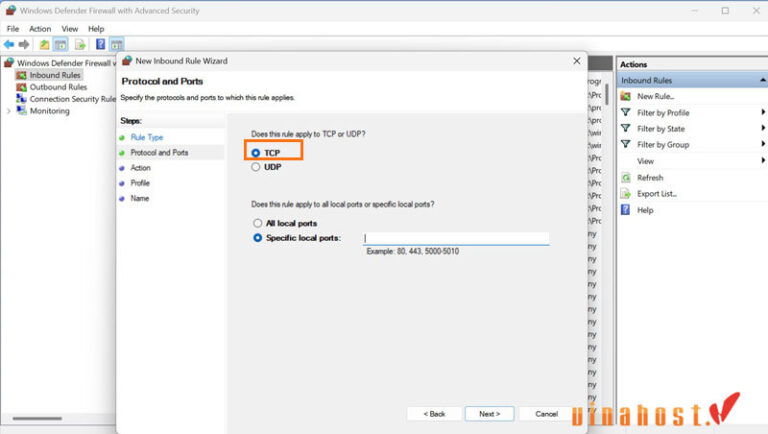
Task: Click the Monitoring tree icon
Action: point(21,110)
